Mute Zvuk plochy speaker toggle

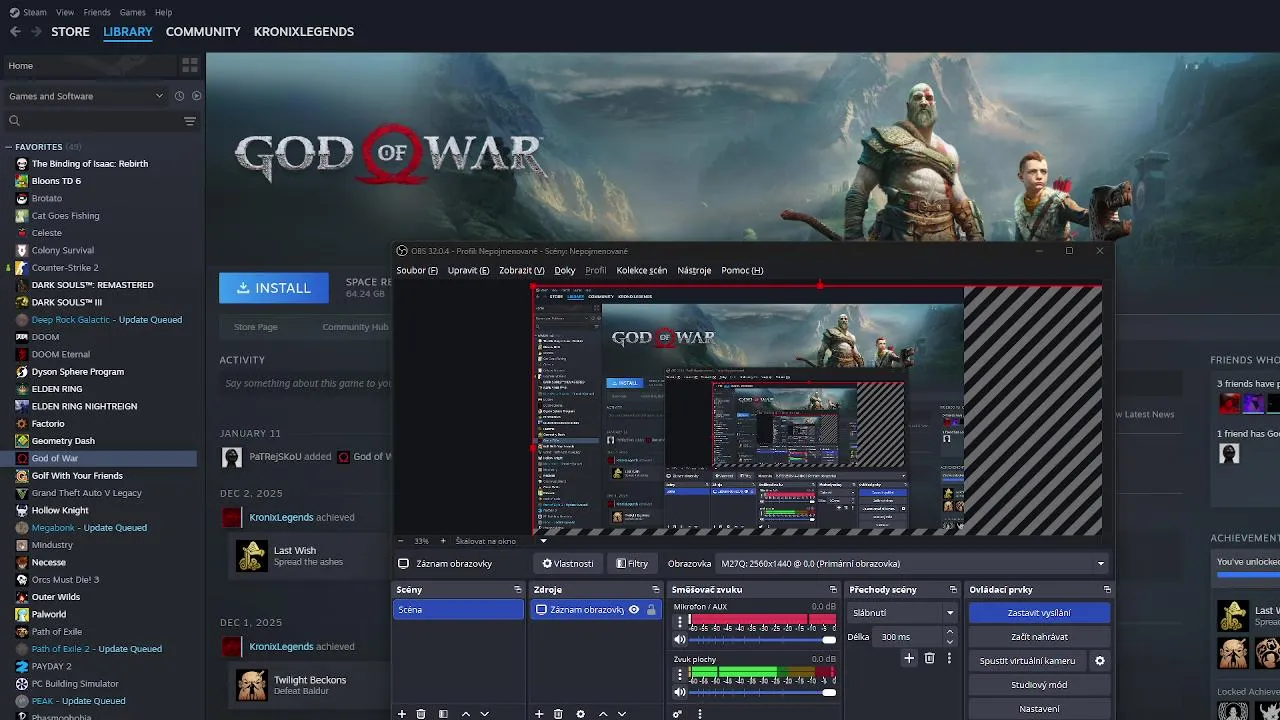680,692
